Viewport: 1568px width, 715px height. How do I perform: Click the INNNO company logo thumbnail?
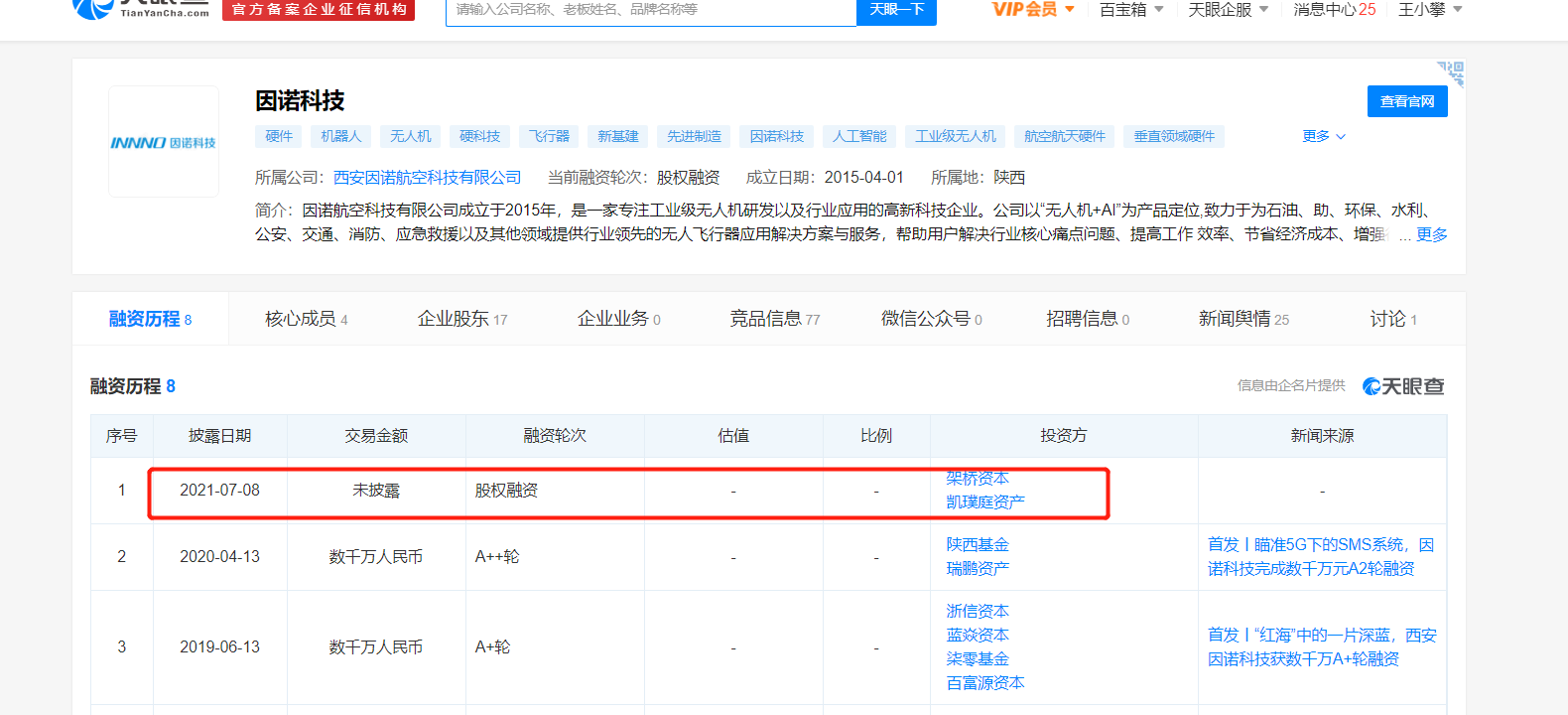[x=164, y=142]
